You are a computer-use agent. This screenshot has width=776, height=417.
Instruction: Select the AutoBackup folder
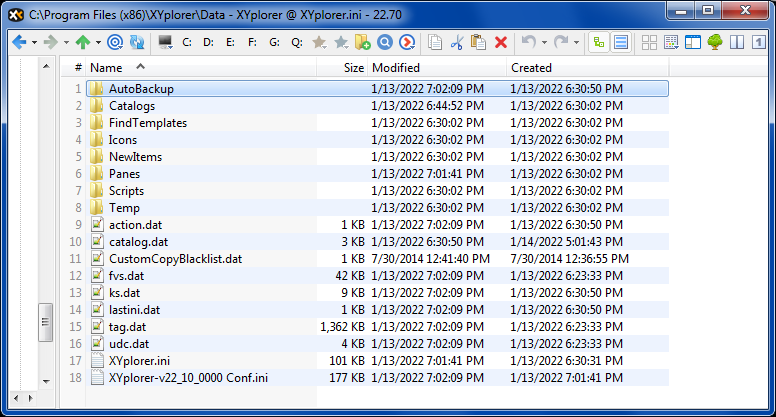pos(141,89)
